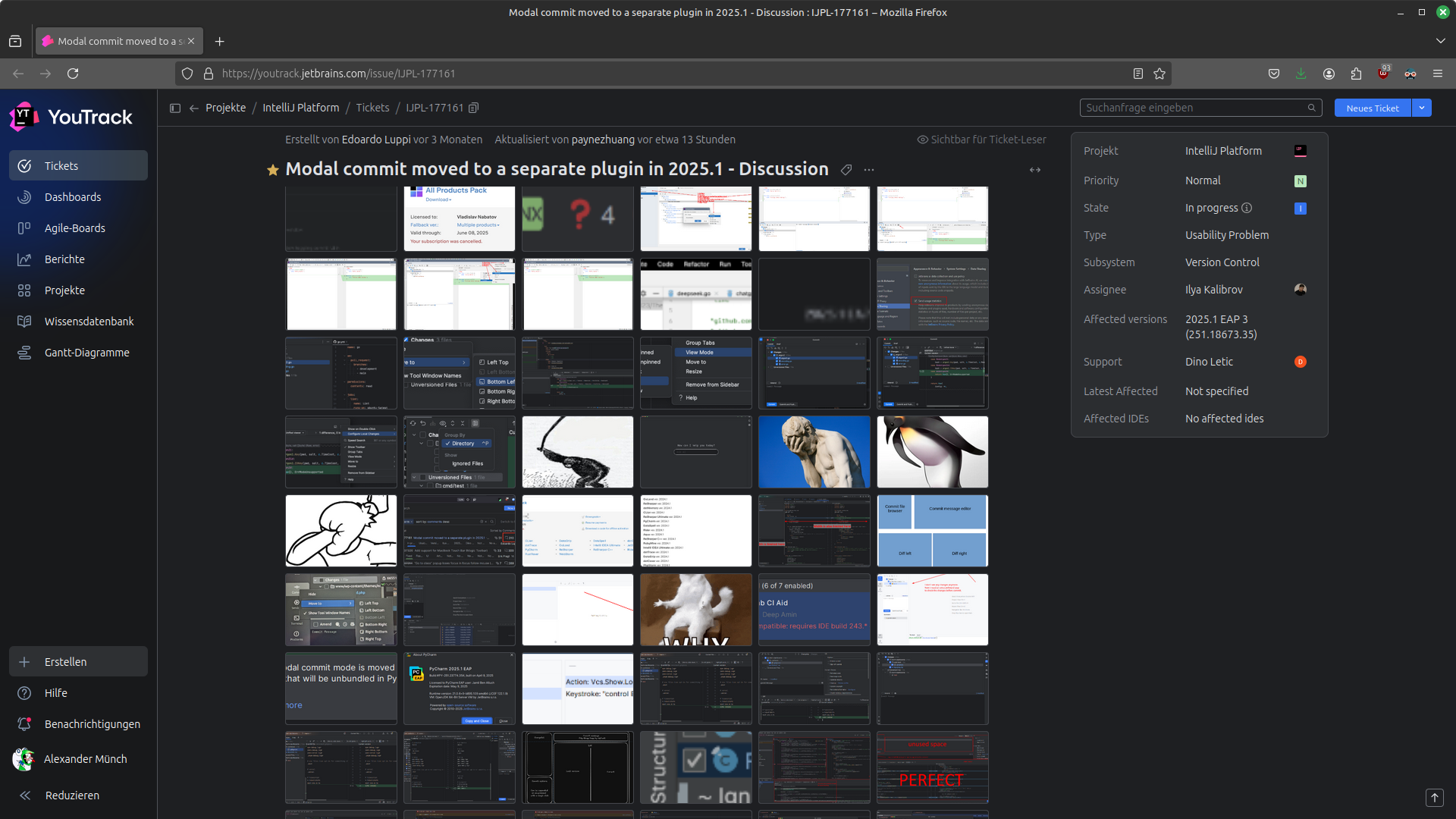The height and width of the screenshot is (819, 1456).
Task: Close the Modal commit moved tab
Action: point(191,41)
